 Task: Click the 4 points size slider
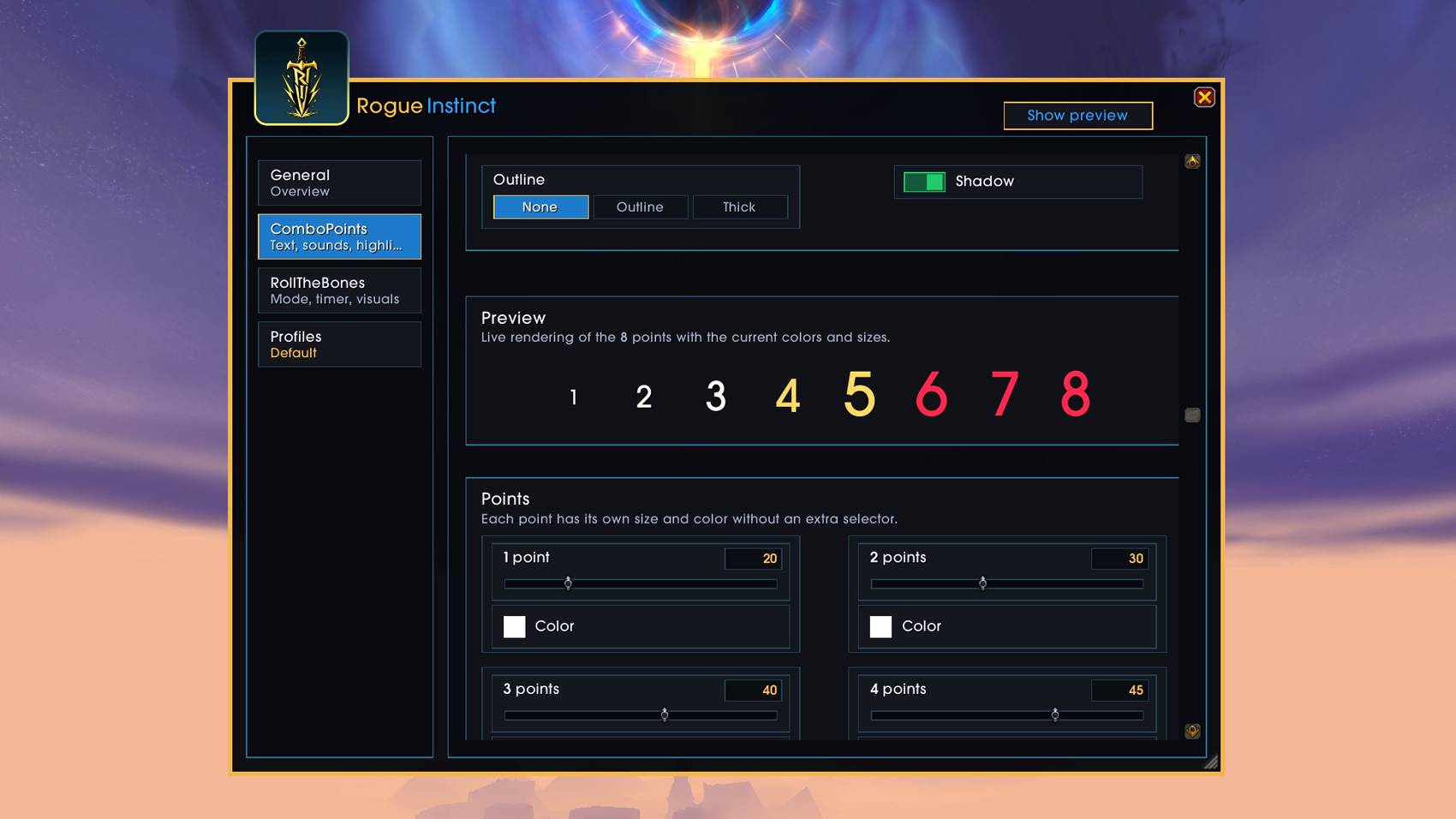(x=1007, y=714)
